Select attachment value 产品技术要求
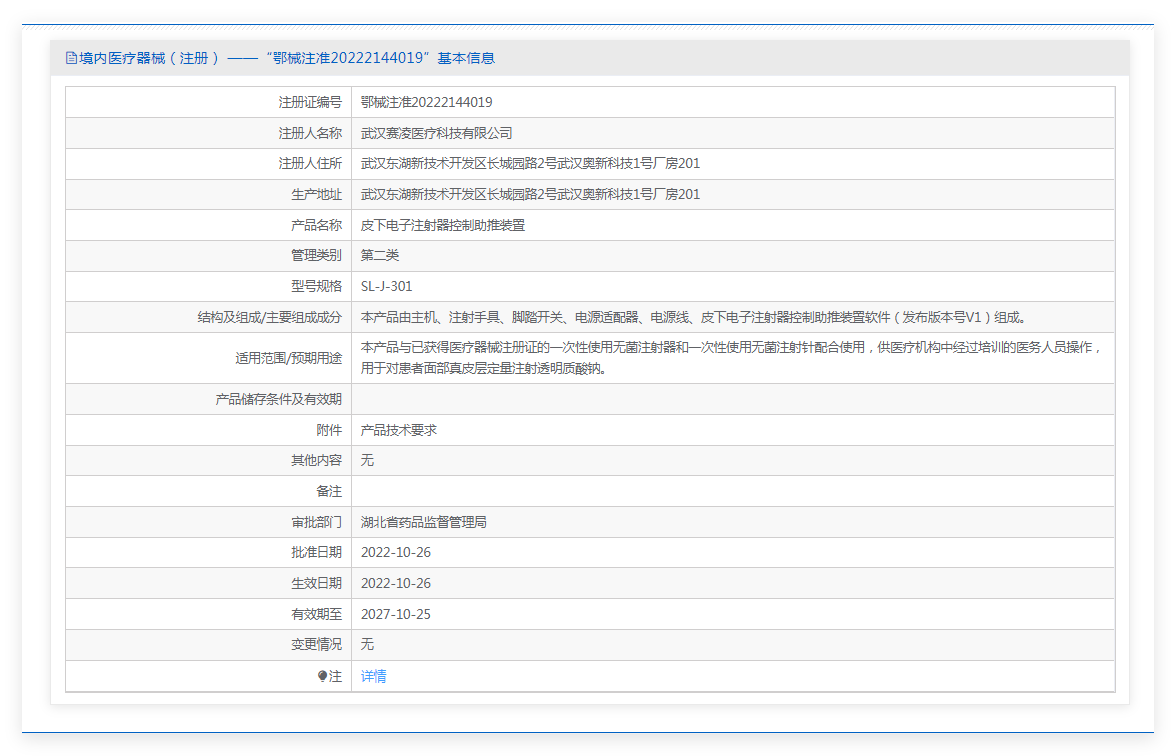This screenshot has width=1176, height=756. [398, 430]
